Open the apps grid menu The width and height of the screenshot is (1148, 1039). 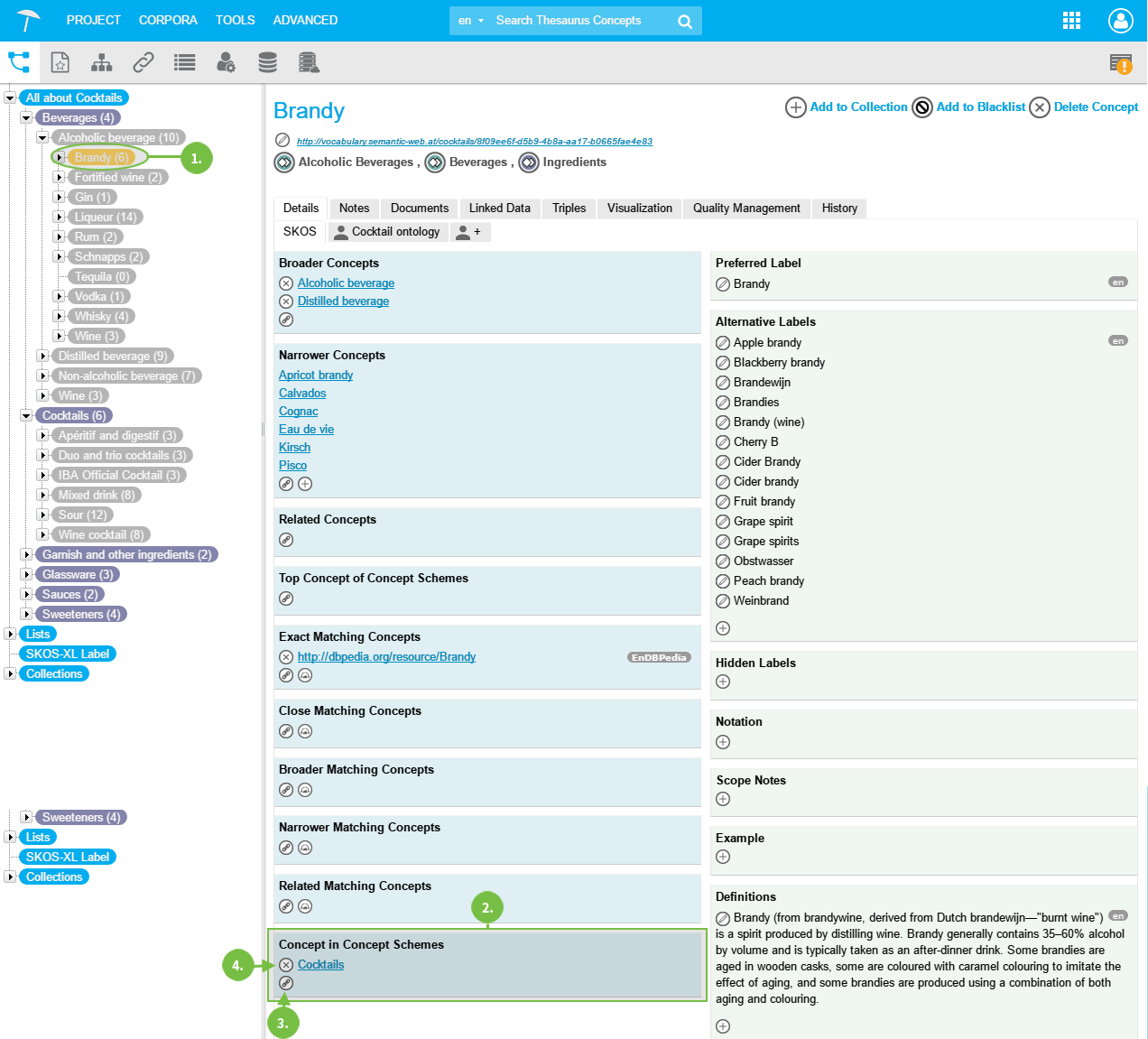1071,21
